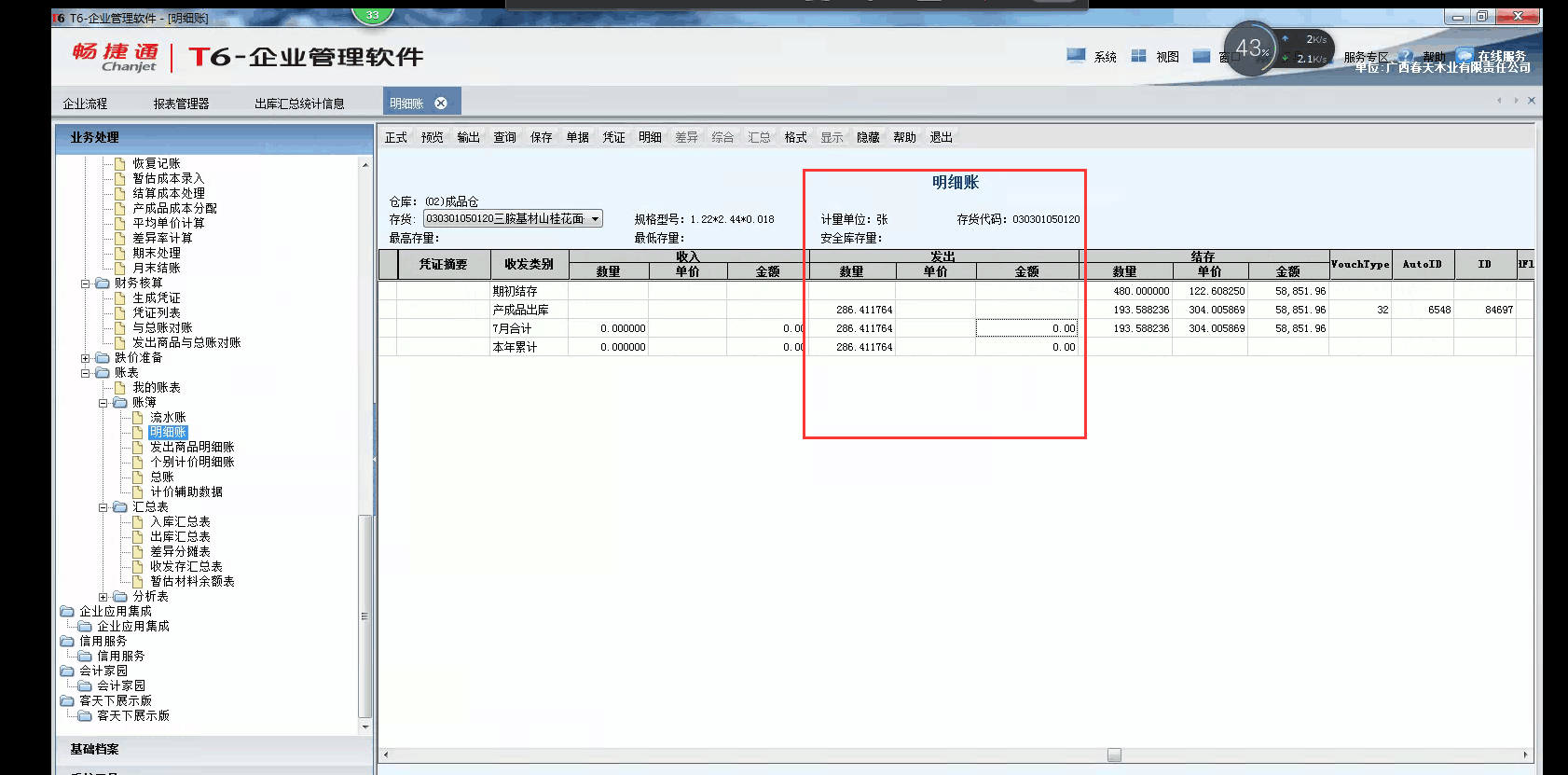
Task: Click document icon beside 入库汇总表
Action: pos(138,521)
